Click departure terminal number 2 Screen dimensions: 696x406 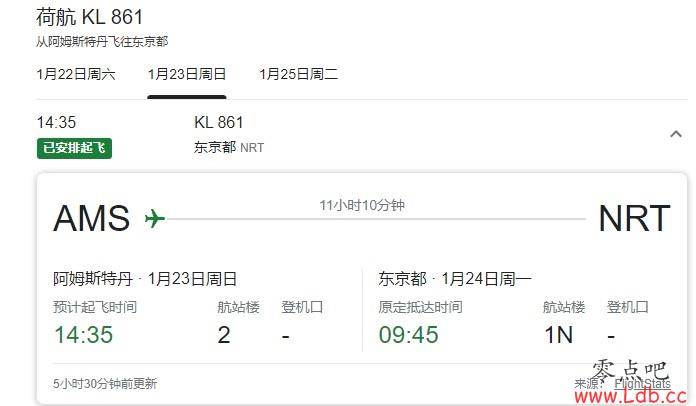(224, 335)
